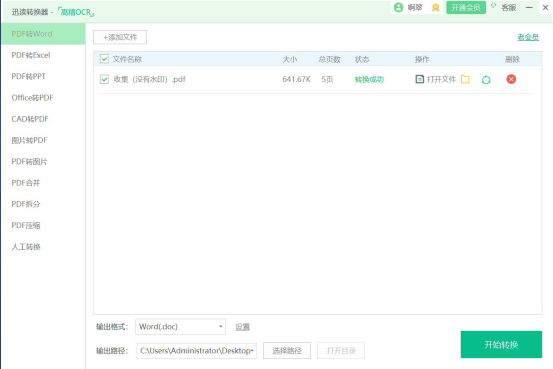The image size is (553, 369).
Task: Click the username next to avatar
Action: click(x=415, y=7)
